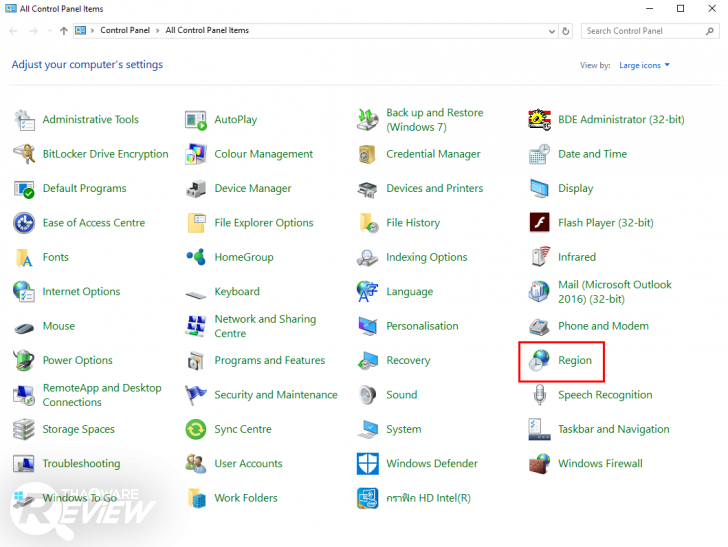Click the Internet Options globe icon
Image resolution: width=728 pixels, height=547 pixels.
pos(24,292)
